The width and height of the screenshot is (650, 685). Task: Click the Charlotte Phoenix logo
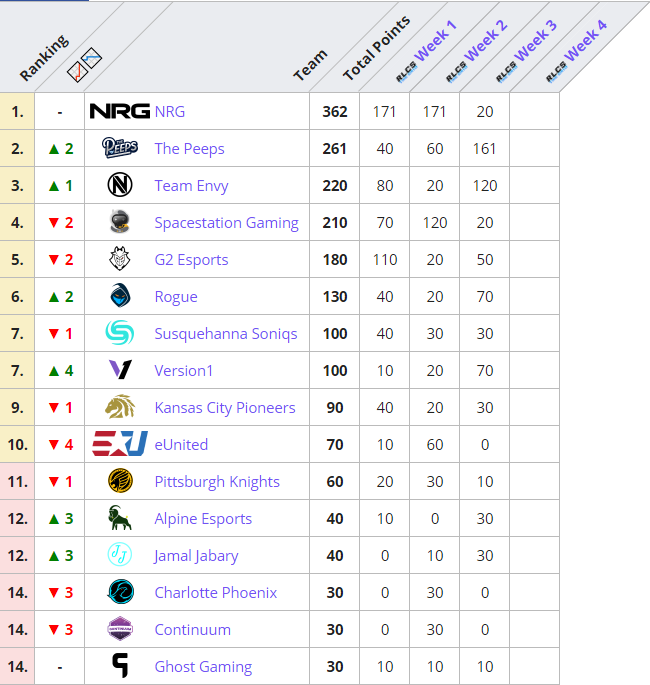click(x=120, y=592)
